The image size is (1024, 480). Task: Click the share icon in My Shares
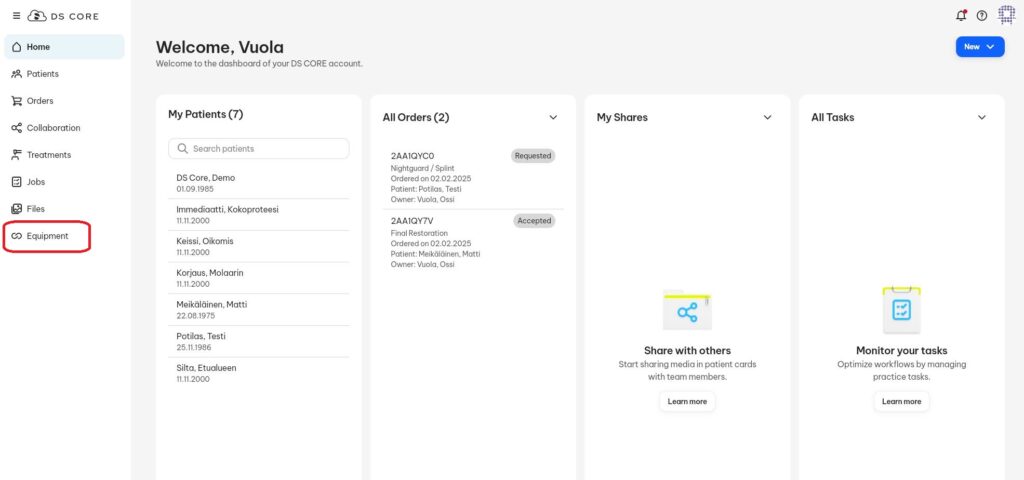[x=687, y=312]
